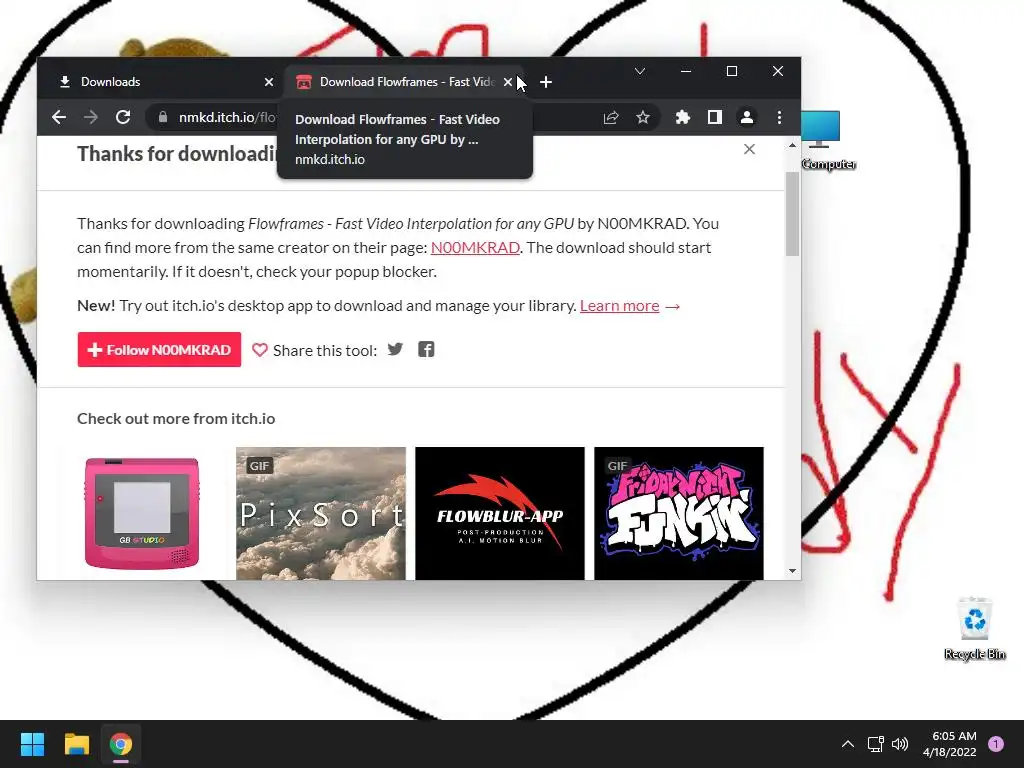
Task: Close the Downloads tab
Action: 269,82
